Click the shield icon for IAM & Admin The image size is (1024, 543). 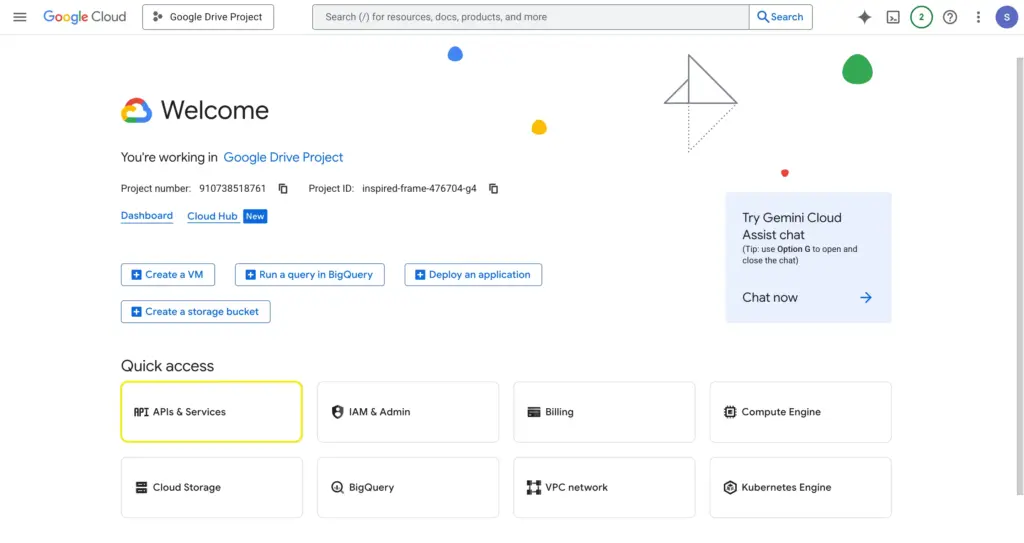(337, 412)
